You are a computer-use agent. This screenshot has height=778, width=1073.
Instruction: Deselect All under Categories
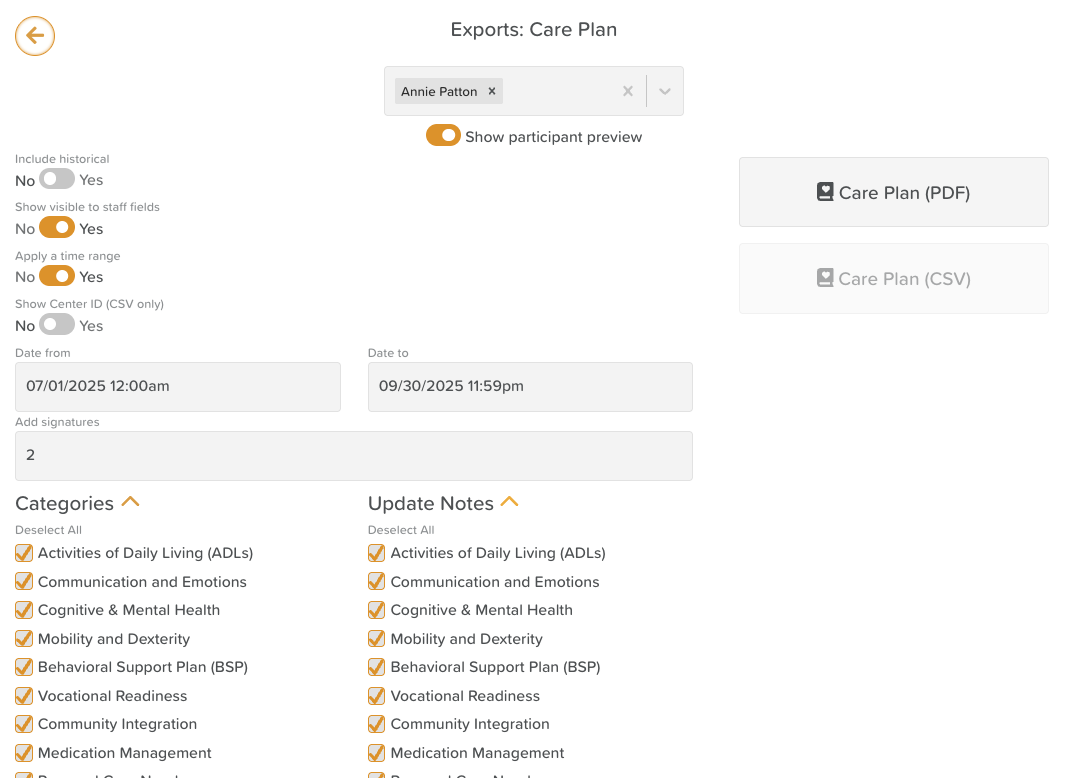pos(49,530)
